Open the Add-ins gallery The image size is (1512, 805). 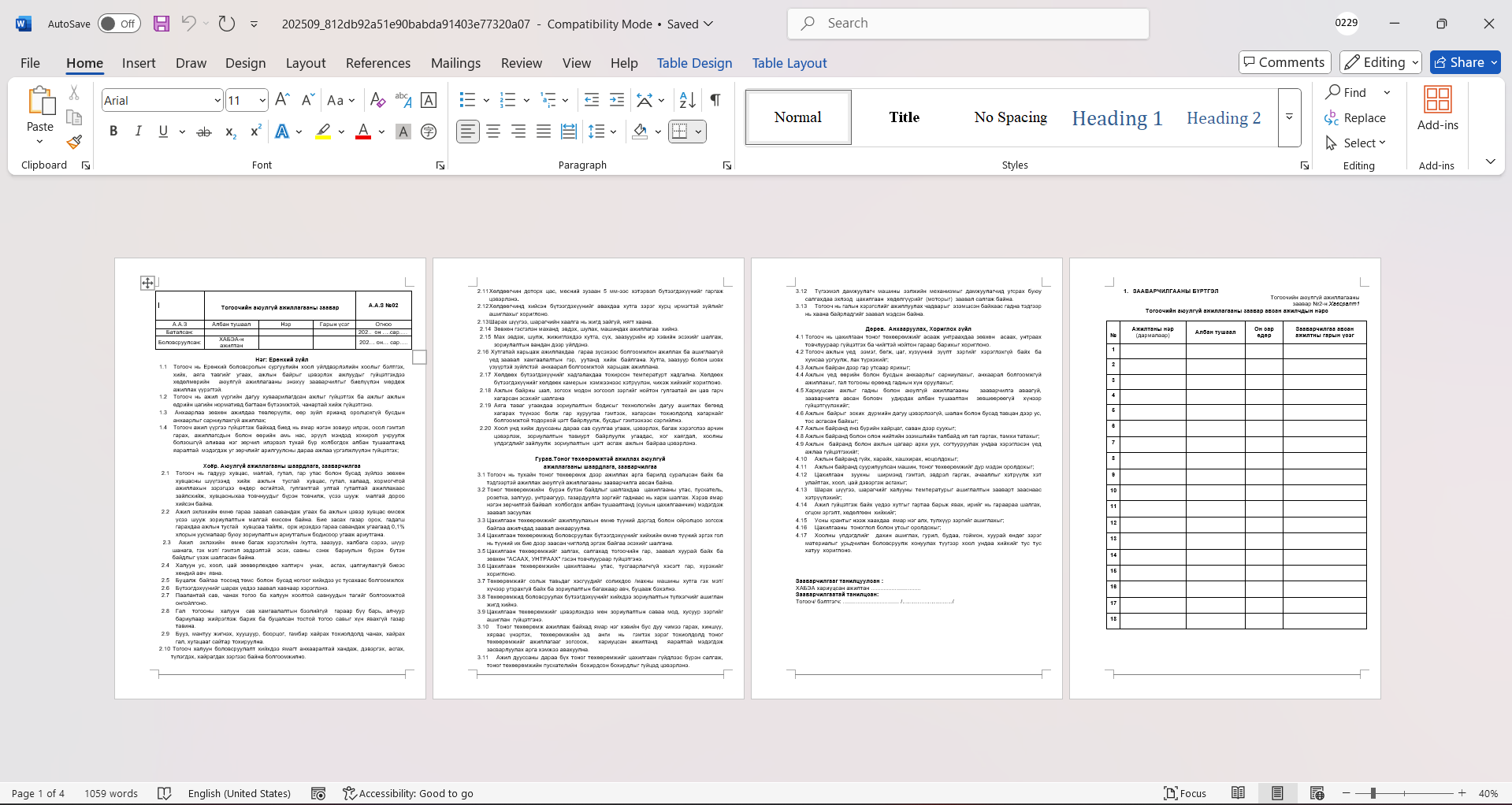click(1437, 109)
